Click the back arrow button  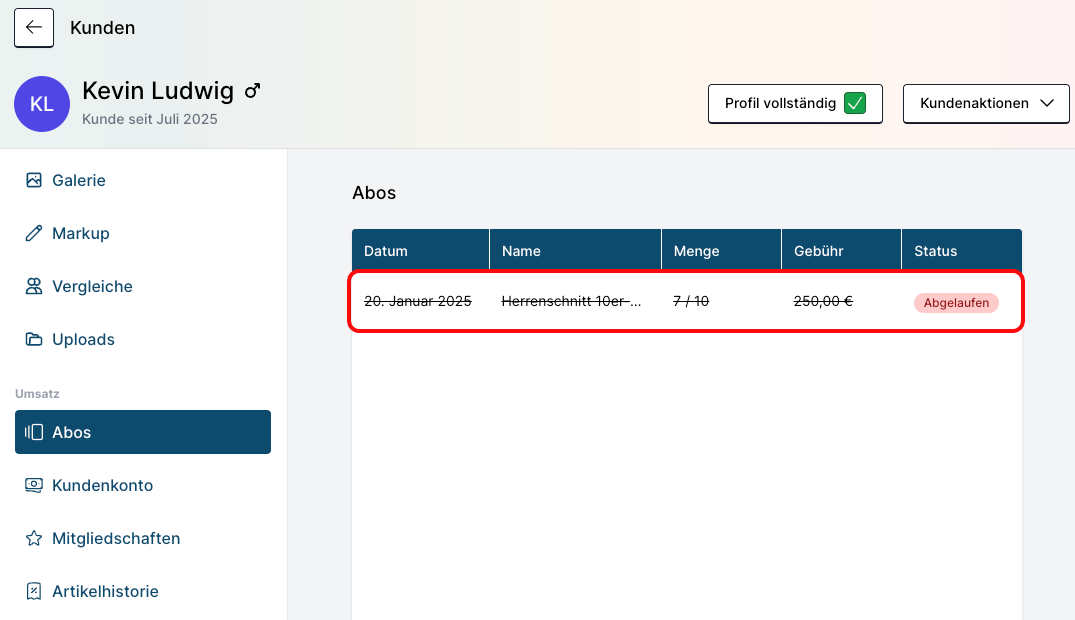[34, 28]
